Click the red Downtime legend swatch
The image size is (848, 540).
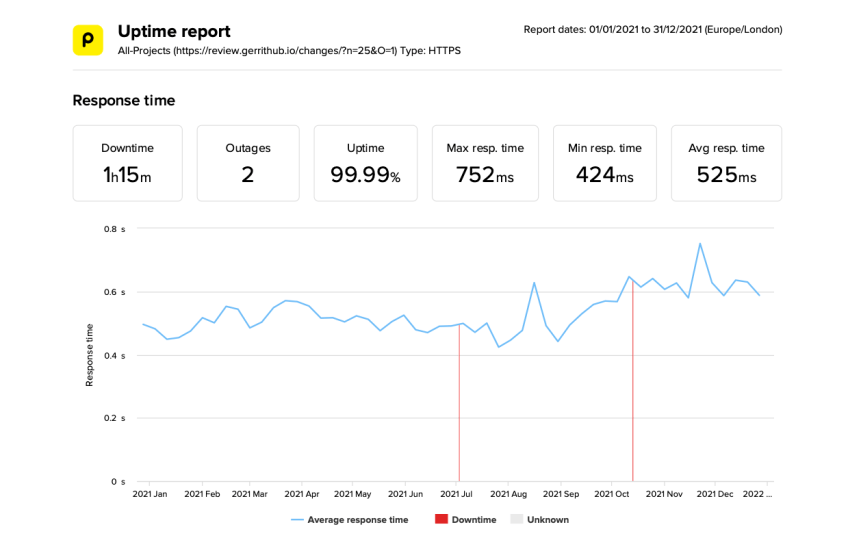441,520
